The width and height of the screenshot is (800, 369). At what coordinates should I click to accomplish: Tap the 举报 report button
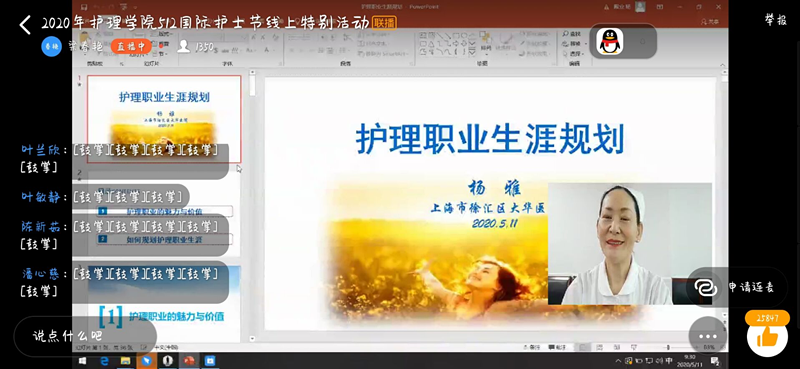(x=776, y=20)
